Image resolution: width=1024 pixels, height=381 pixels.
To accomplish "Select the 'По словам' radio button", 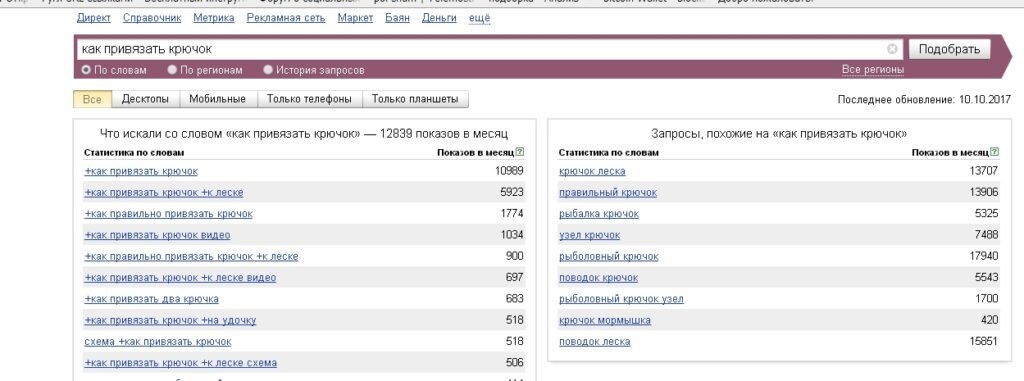I will point(86,70).
